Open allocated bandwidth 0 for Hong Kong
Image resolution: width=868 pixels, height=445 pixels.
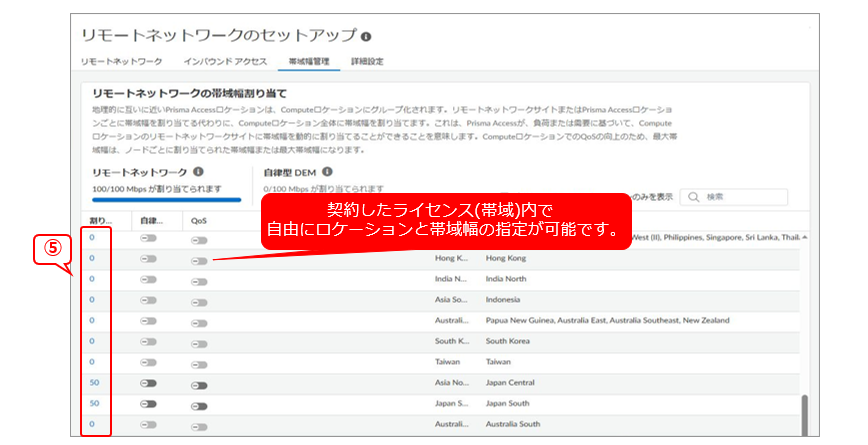coord(92,258)
